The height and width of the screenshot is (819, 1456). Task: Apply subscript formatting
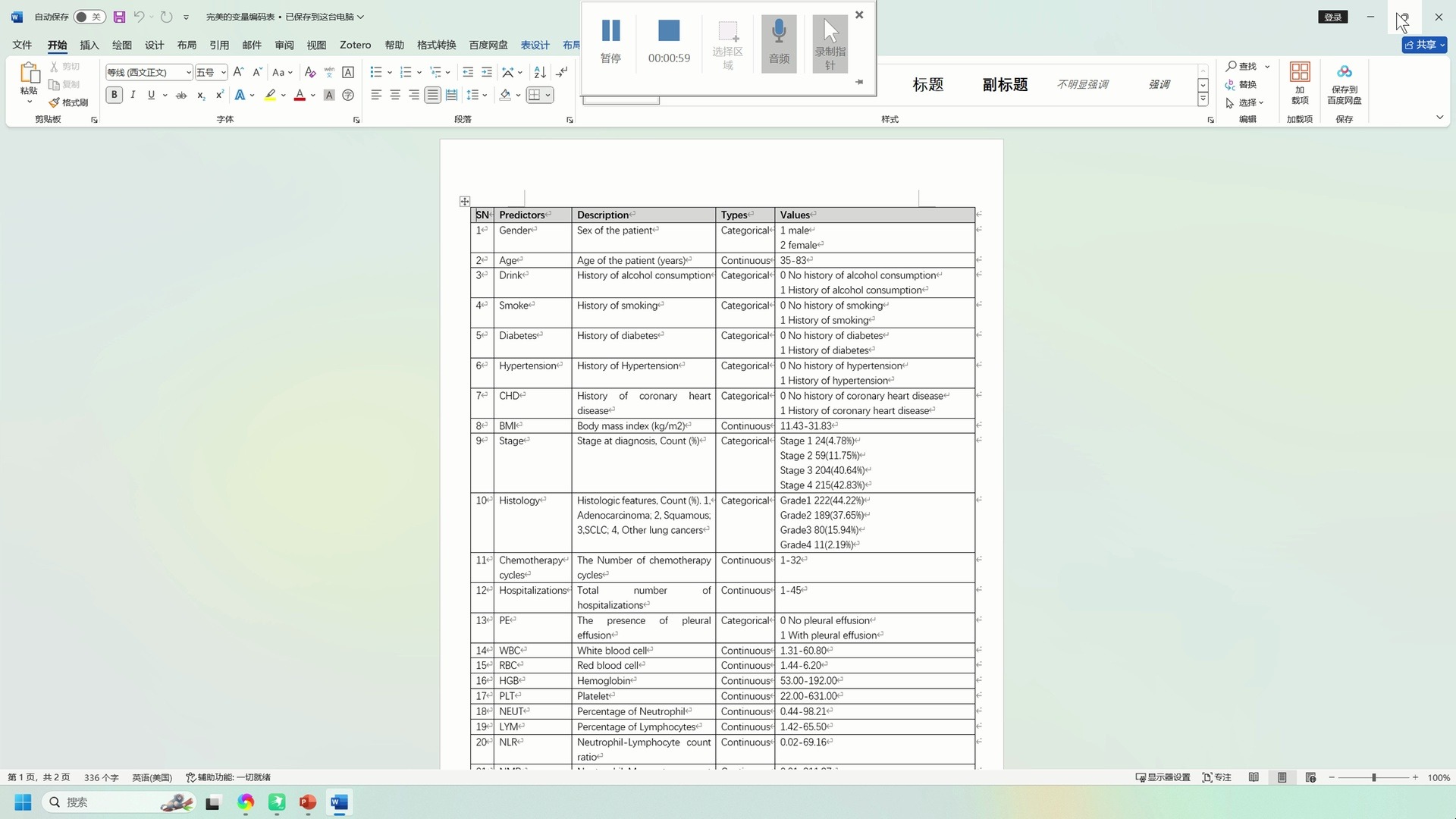200,95
